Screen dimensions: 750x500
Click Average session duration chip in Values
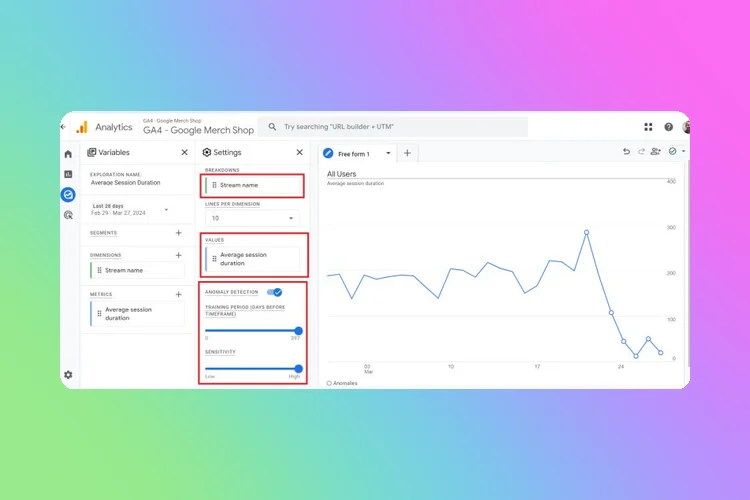pos(253,259)
